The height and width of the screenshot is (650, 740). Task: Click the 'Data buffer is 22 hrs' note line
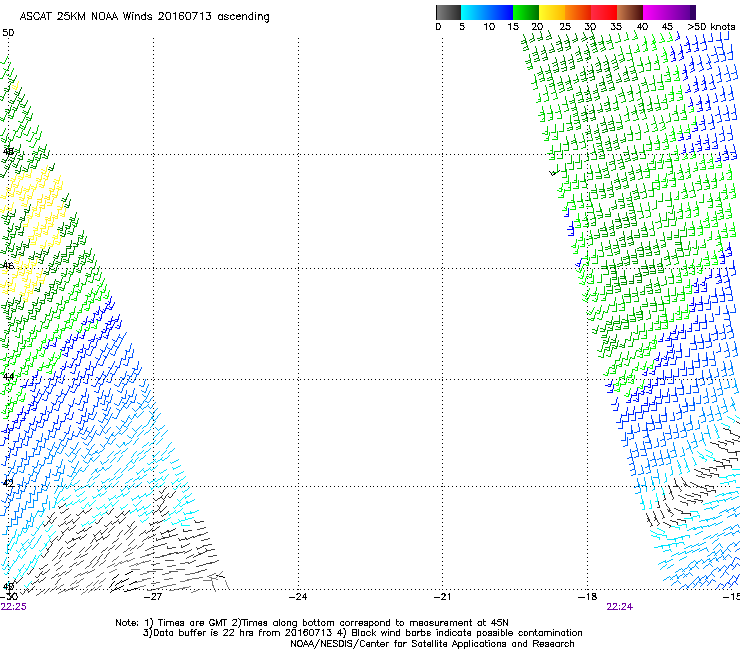[x=362, y=633]
